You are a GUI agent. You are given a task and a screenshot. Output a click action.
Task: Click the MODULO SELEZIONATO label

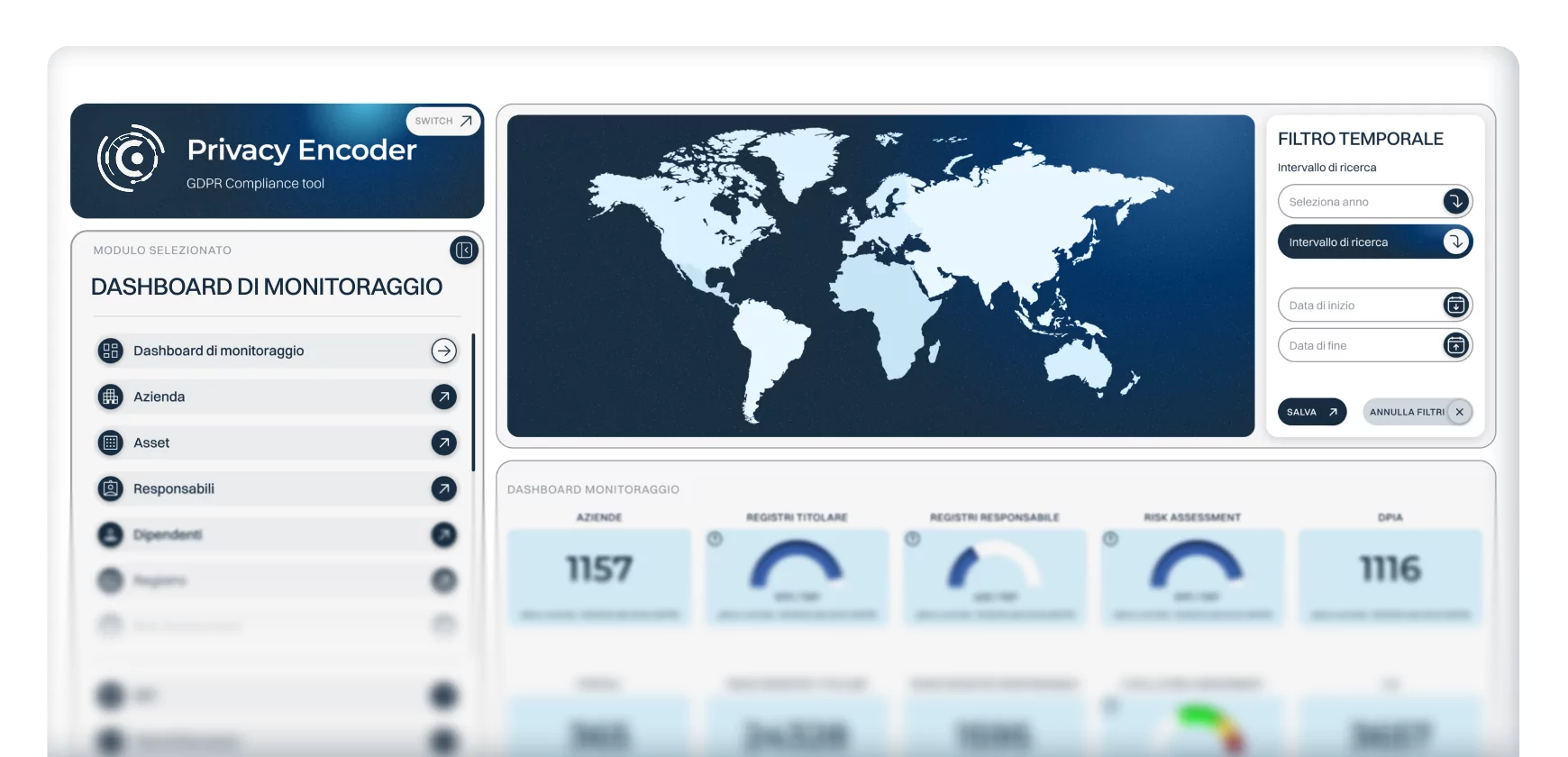point(162,251)
